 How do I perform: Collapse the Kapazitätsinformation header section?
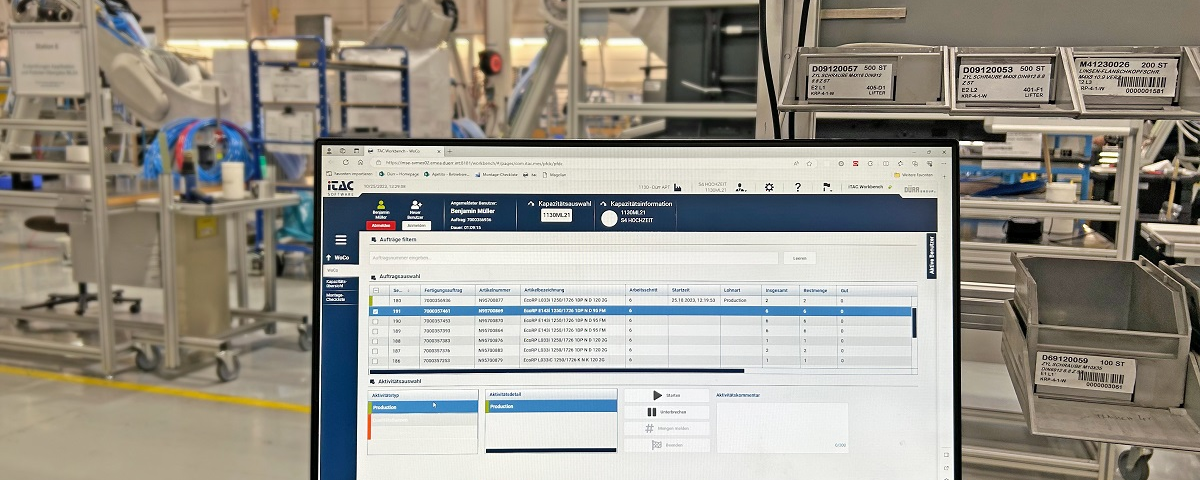coord(602,204)
